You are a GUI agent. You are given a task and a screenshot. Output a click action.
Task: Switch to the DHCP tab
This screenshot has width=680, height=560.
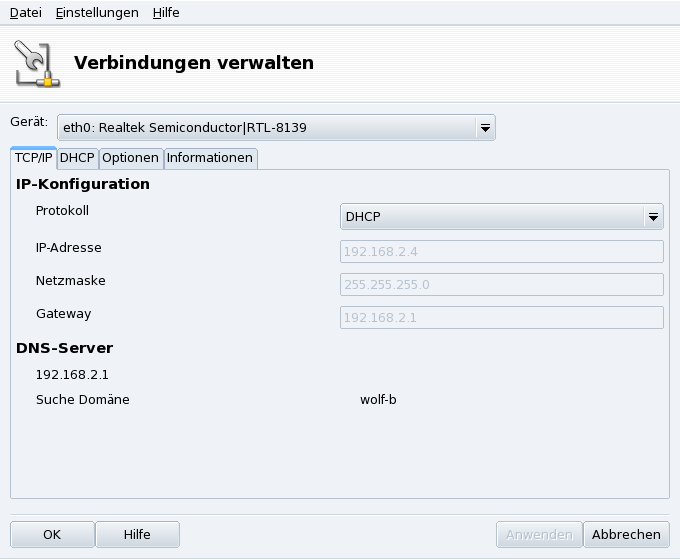[77, 158]
